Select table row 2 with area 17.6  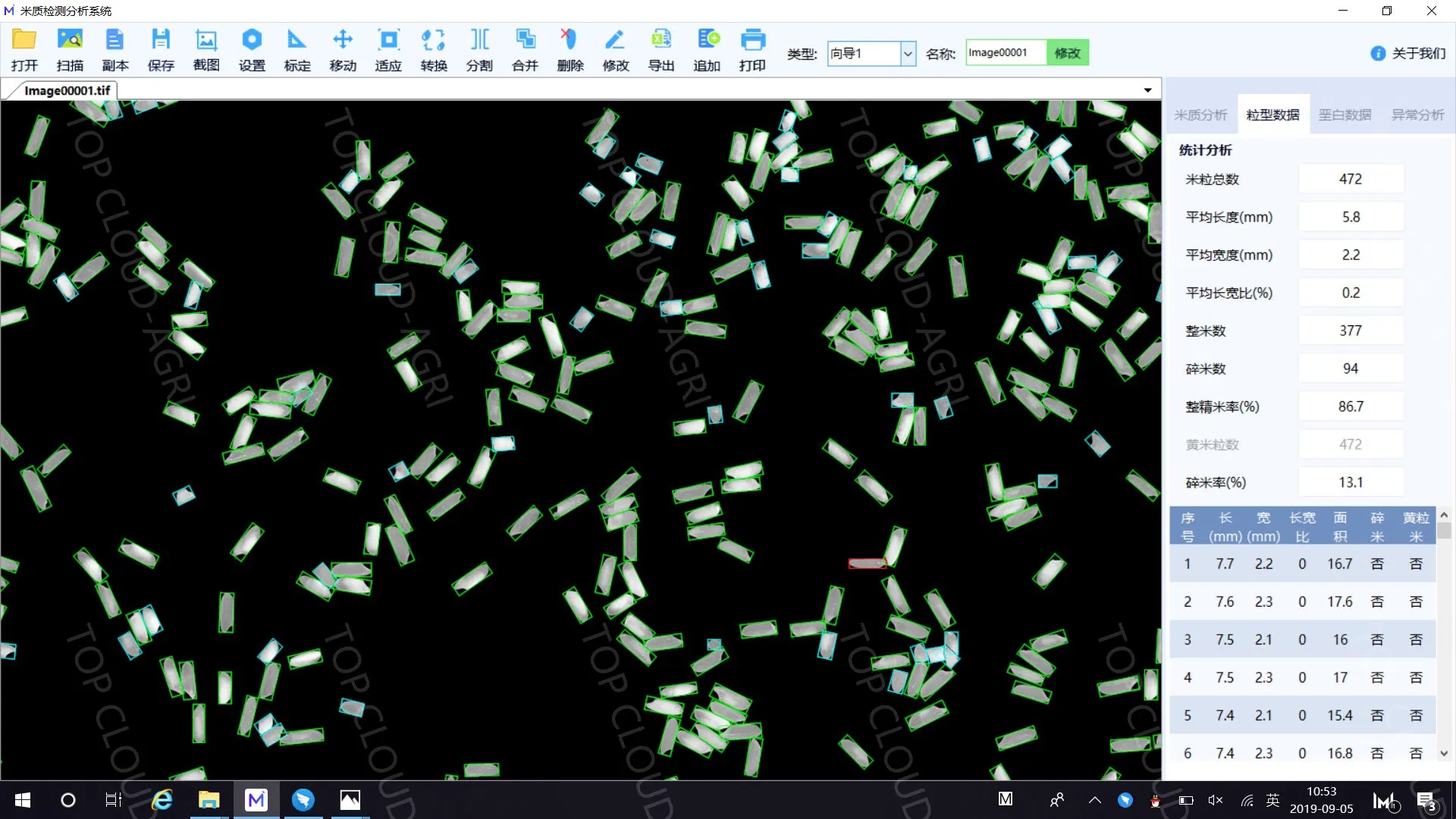(x=1303, y=601)
